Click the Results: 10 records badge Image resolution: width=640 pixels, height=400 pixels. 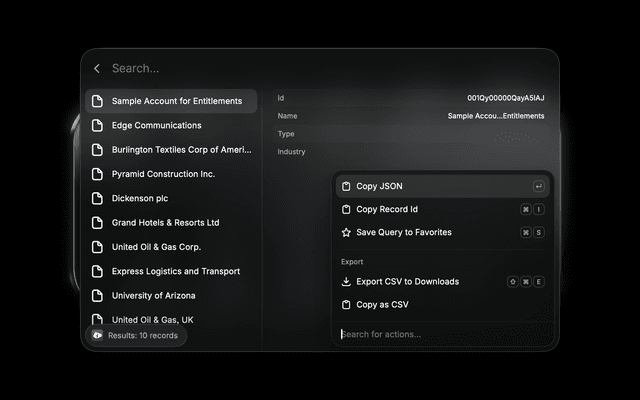click(x=136, y=336)
